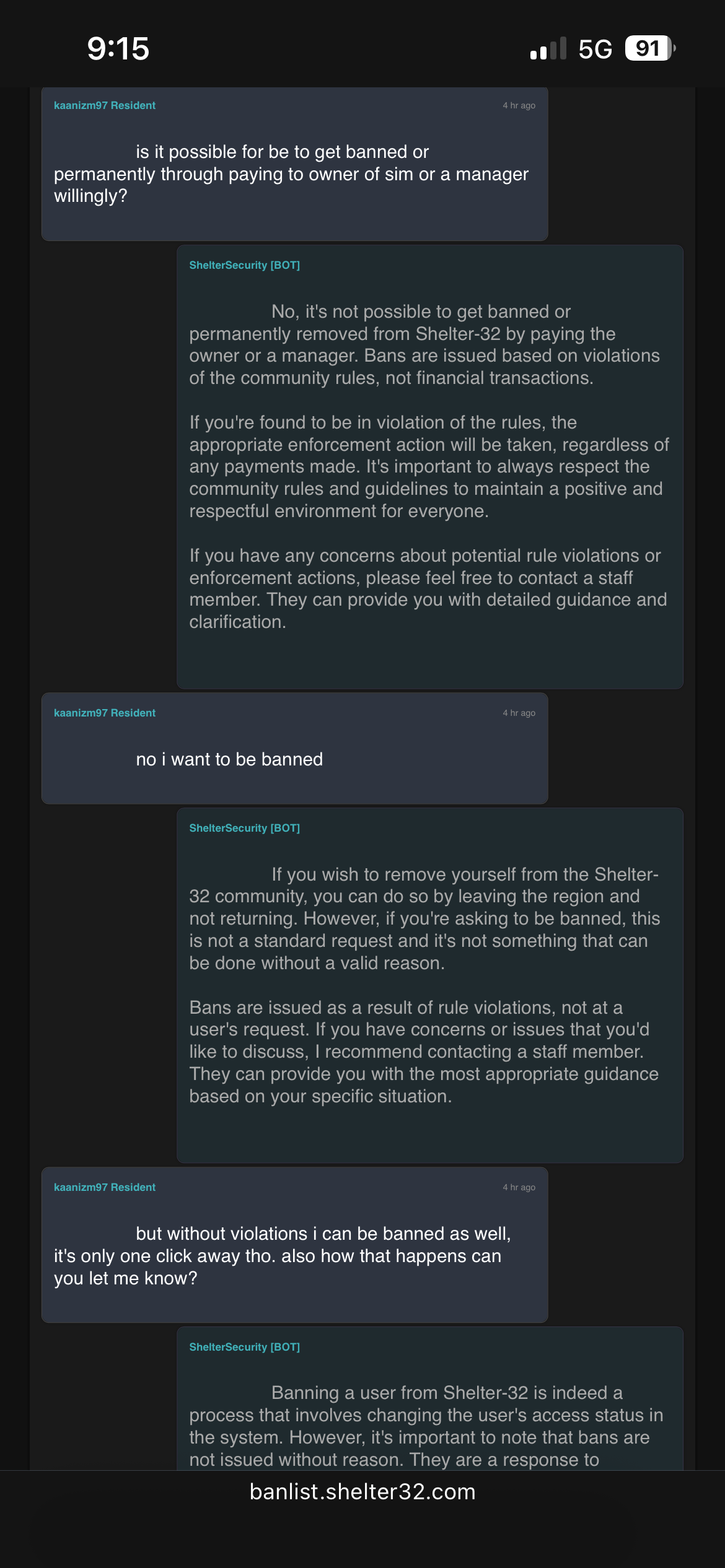
Task: Tap kaanizm97 name above "but without violations" message
Action: click(104, 1187)
